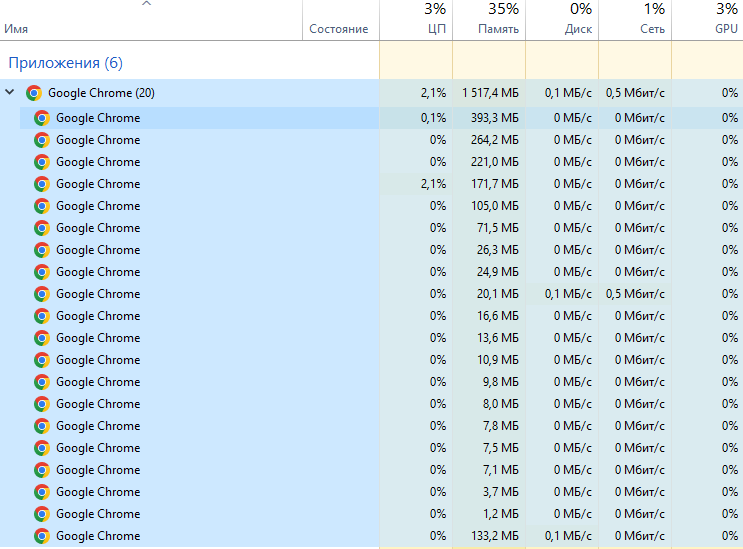Click the Chrome icon in the 20,1 МБ row
This screenshot has height=549, width=743.
coord(42,294)
